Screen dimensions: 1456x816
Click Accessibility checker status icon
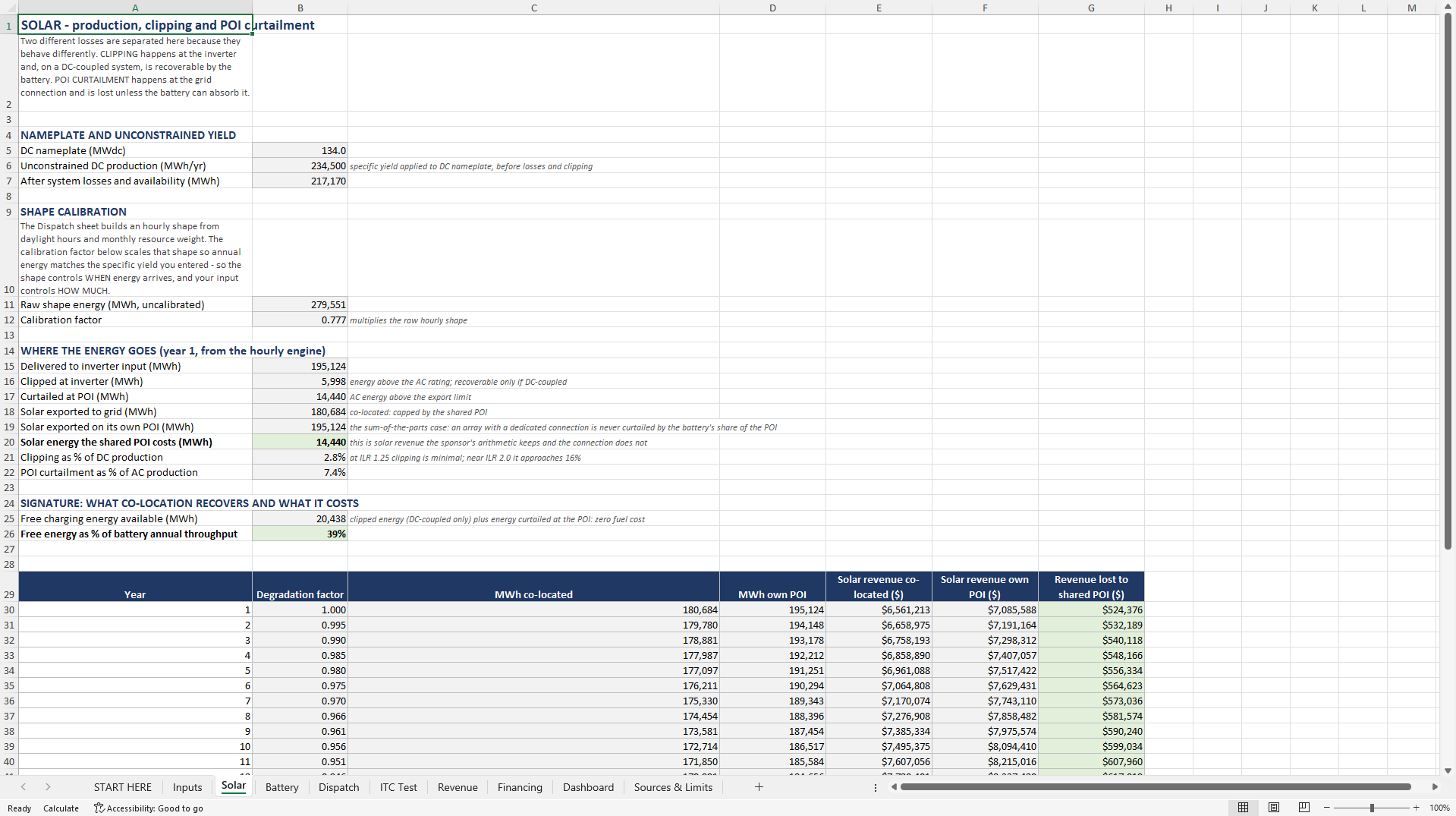coord(99,808)
